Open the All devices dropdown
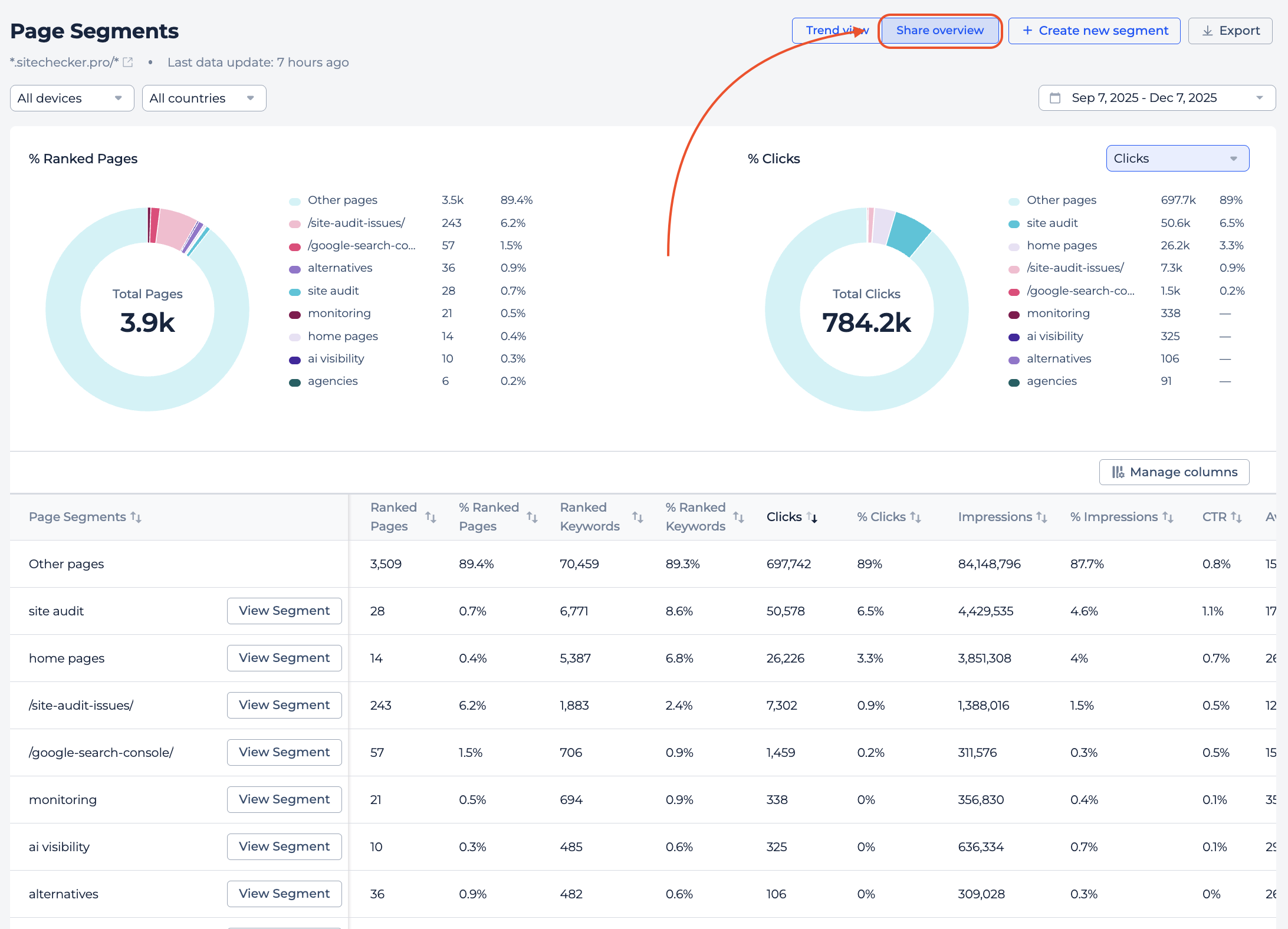This screenshot has width=1288, height=929. pyautogui.click(x=72, y=98)
